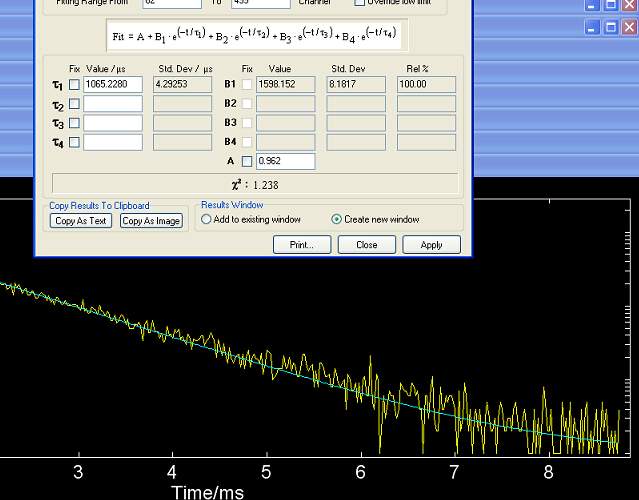Click the Copy As Text button
This screenshot has width=639, height=500.
pyautogui.click(x=81, y=221)
